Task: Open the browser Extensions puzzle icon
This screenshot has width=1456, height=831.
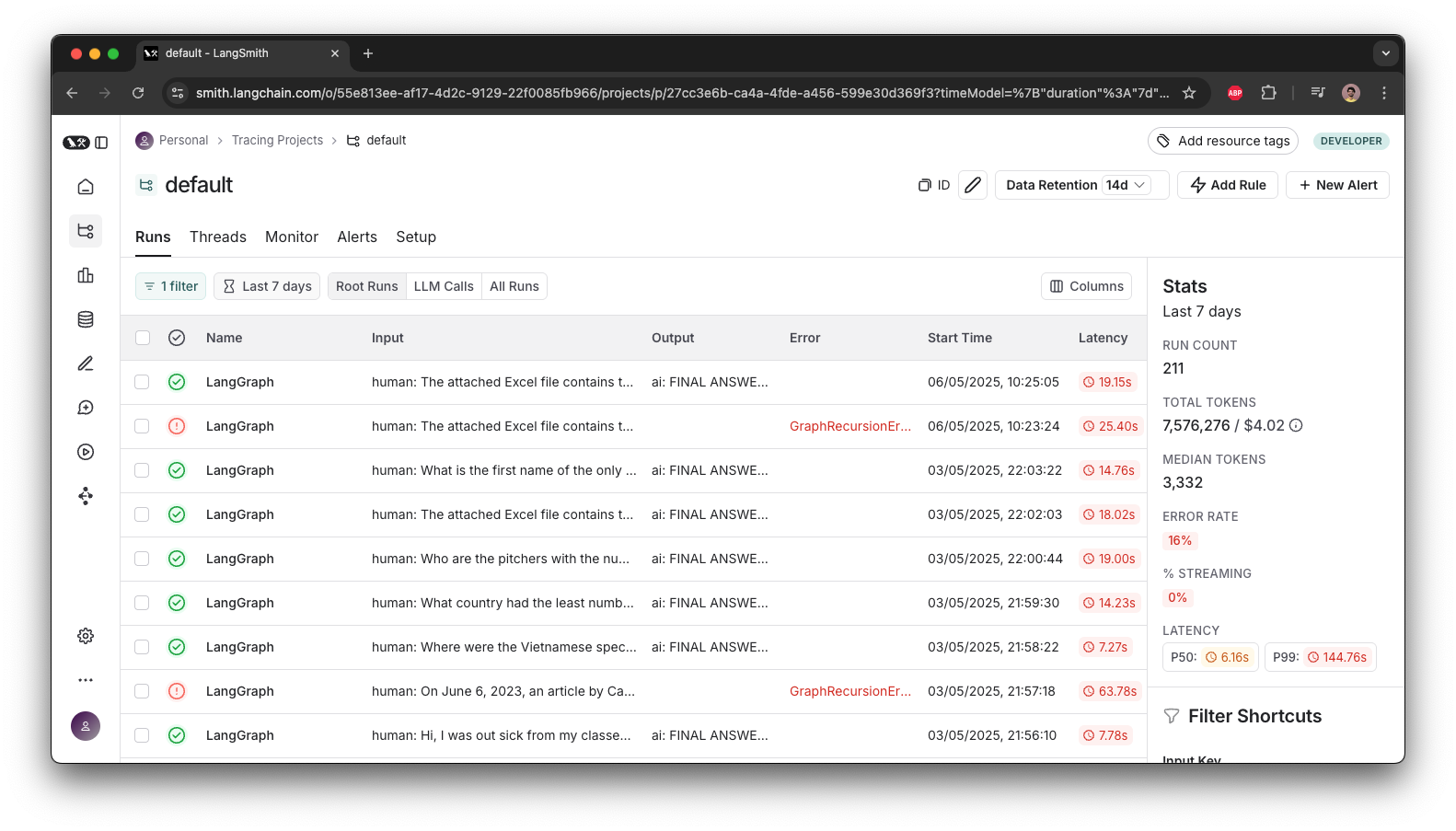Action: (x=1268, y=93)
